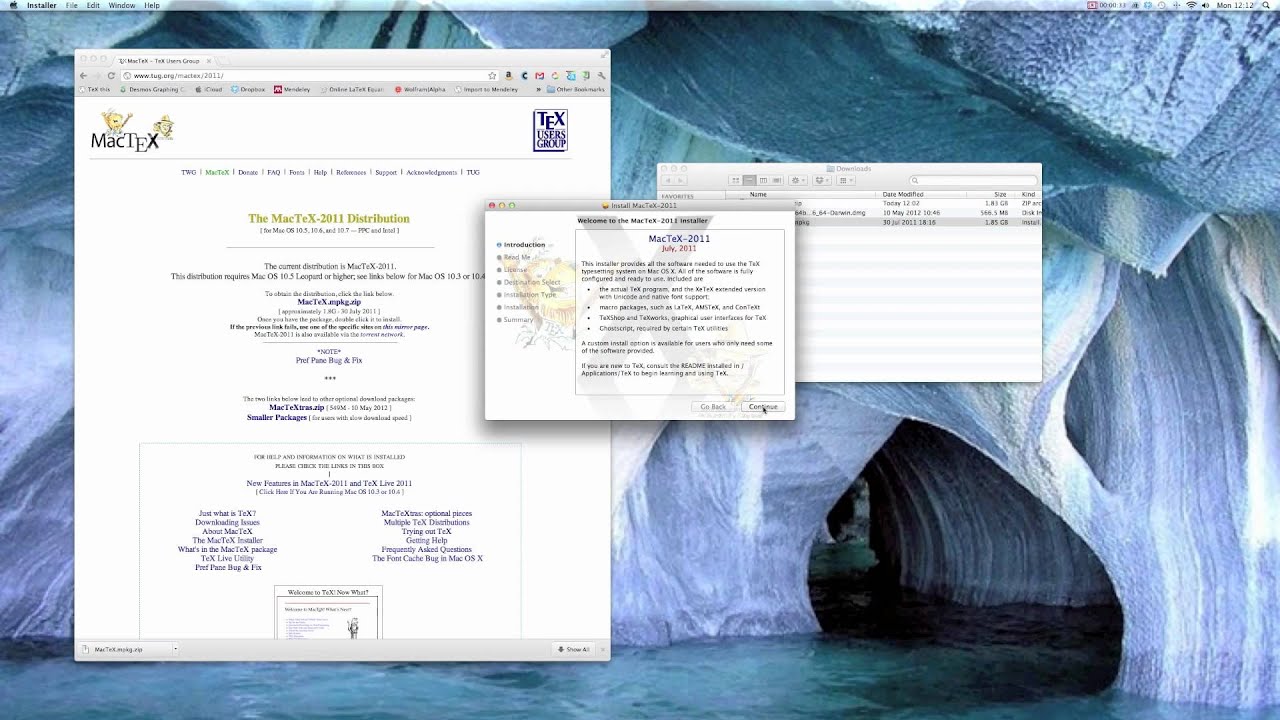Click the Finder back navigation arrow
This screenshot has height=720, width=1280.
click(x=669, y=181)
